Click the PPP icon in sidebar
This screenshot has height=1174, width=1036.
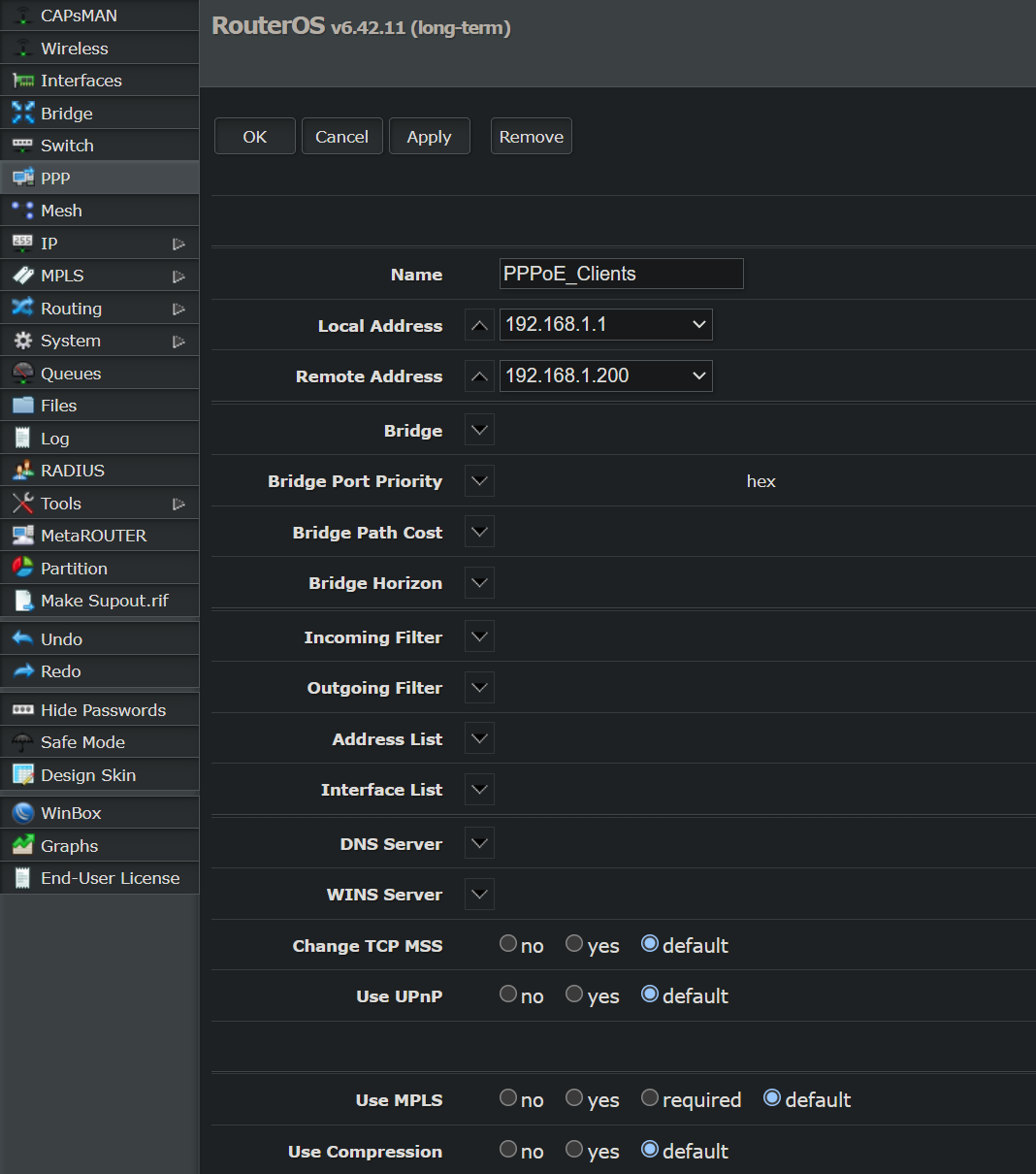tap(23, 178)
